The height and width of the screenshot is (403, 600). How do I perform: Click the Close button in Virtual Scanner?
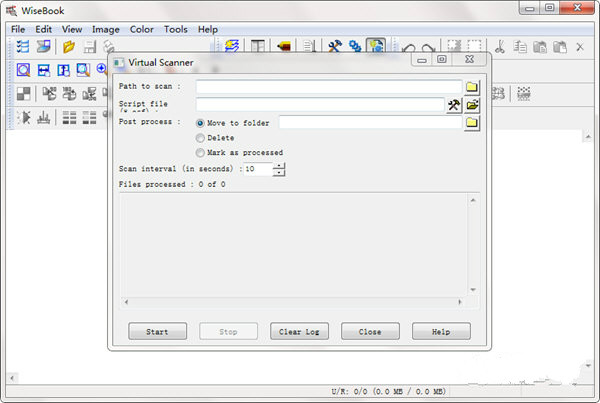pyautogui.click(x=370, y=331)
